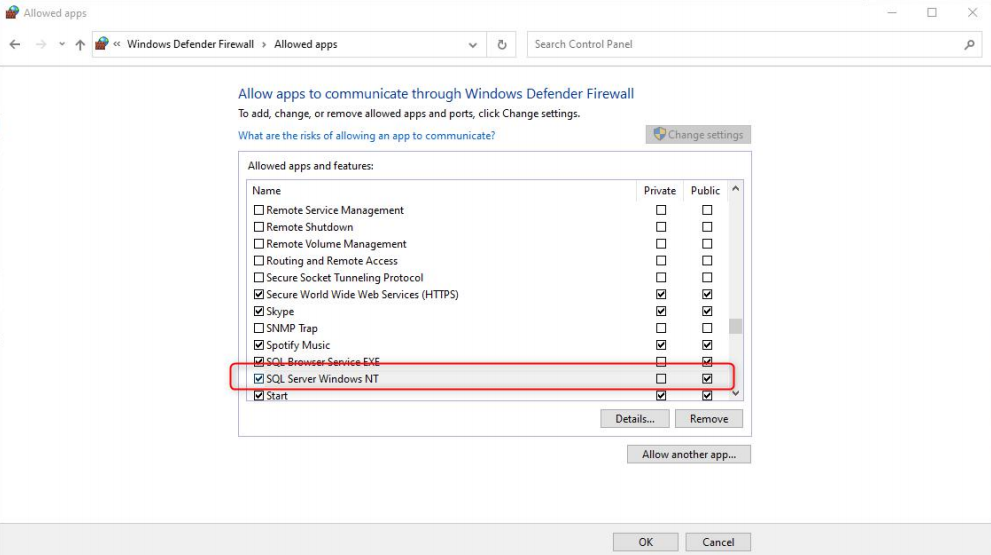Toggle Public checkbox for Remote Shutdown
991x555 pixels.
tap(707, 227)
